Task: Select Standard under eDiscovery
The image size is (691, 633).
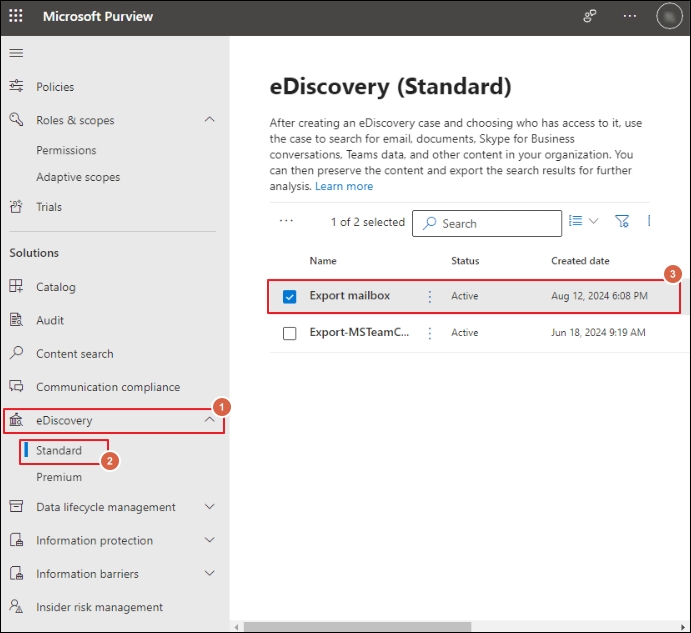Action: point(59,451)
